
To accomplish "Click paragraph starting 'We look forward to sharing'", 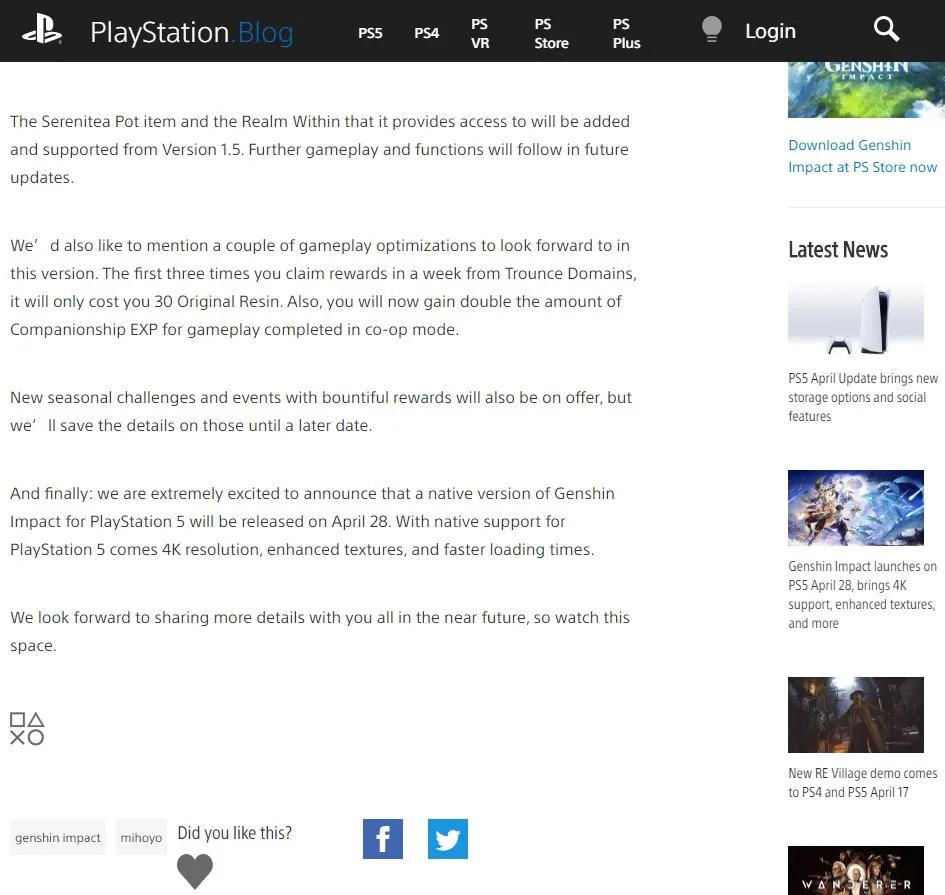I will click(320, 631).
